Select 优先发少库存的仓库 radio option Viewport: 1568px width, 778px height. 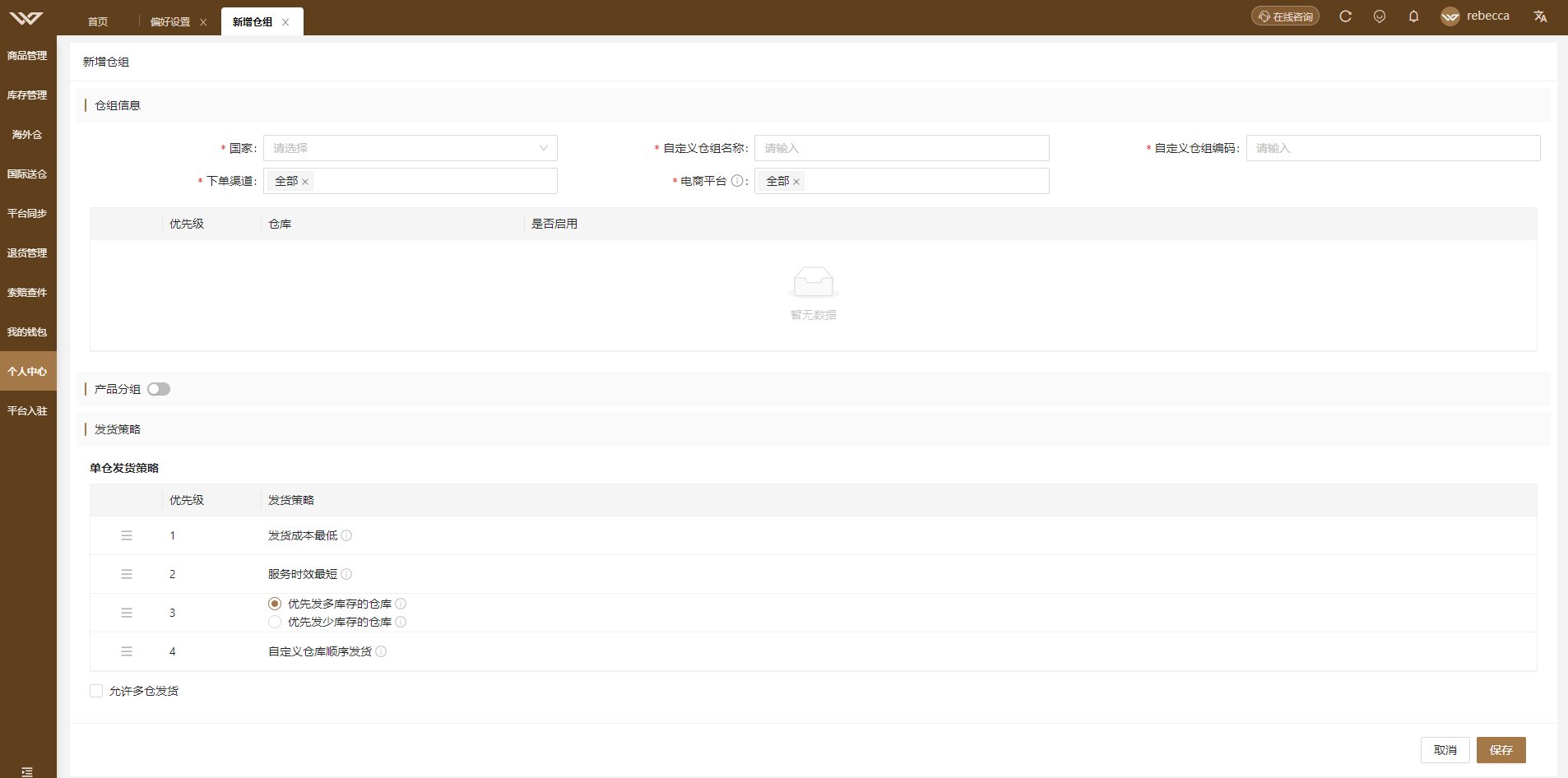275,622
